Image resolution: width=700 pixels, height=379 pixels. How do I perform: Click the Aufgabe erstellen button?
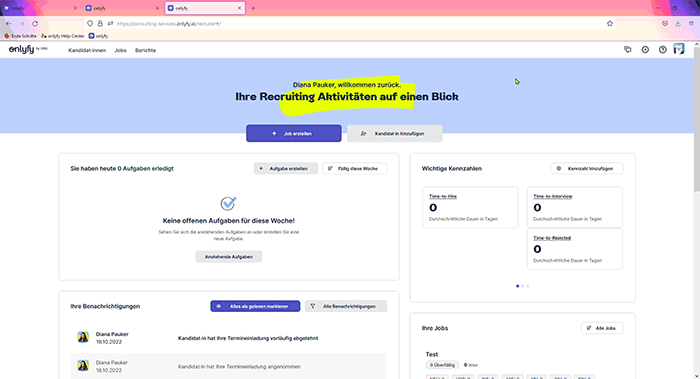click(286, 168)
